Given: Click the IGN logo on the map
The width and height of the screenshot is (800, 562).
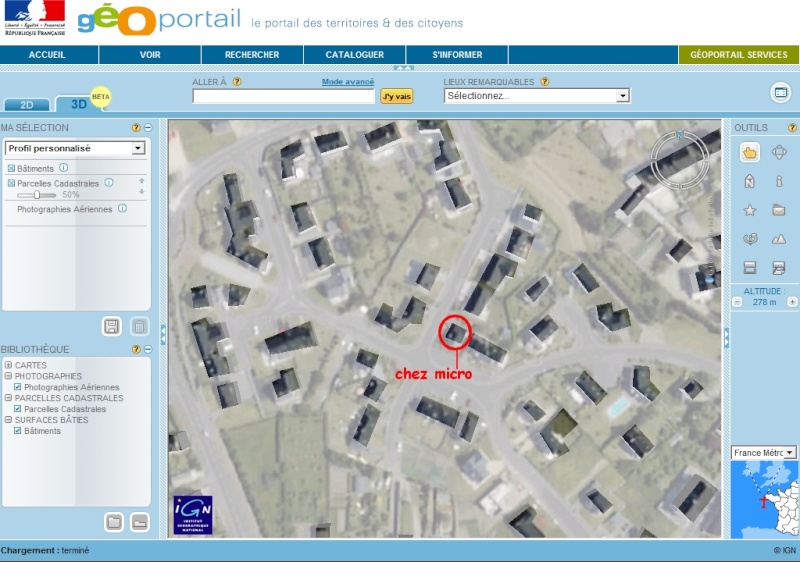Looking at the screenshot, I should pyautogui.click(x=192, y=515).
